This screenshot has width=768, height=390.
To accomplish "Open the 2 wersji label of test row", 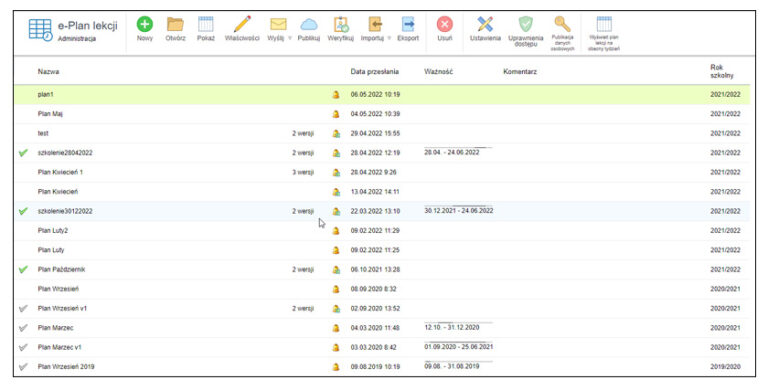I will (x=303, y=133).
